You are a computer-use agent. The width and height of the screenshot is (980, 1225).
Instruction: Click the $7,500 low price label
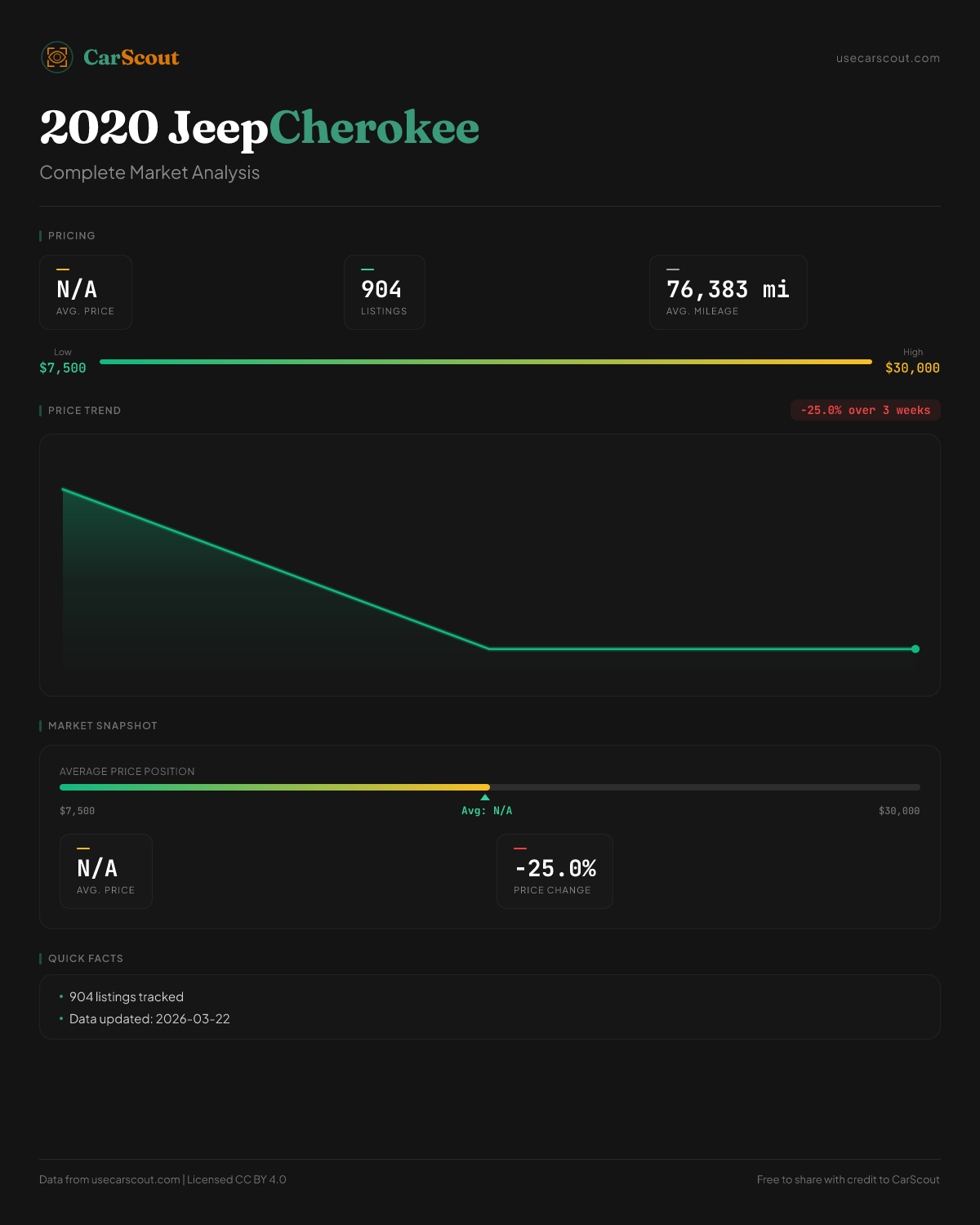click(x=63, y=368)
